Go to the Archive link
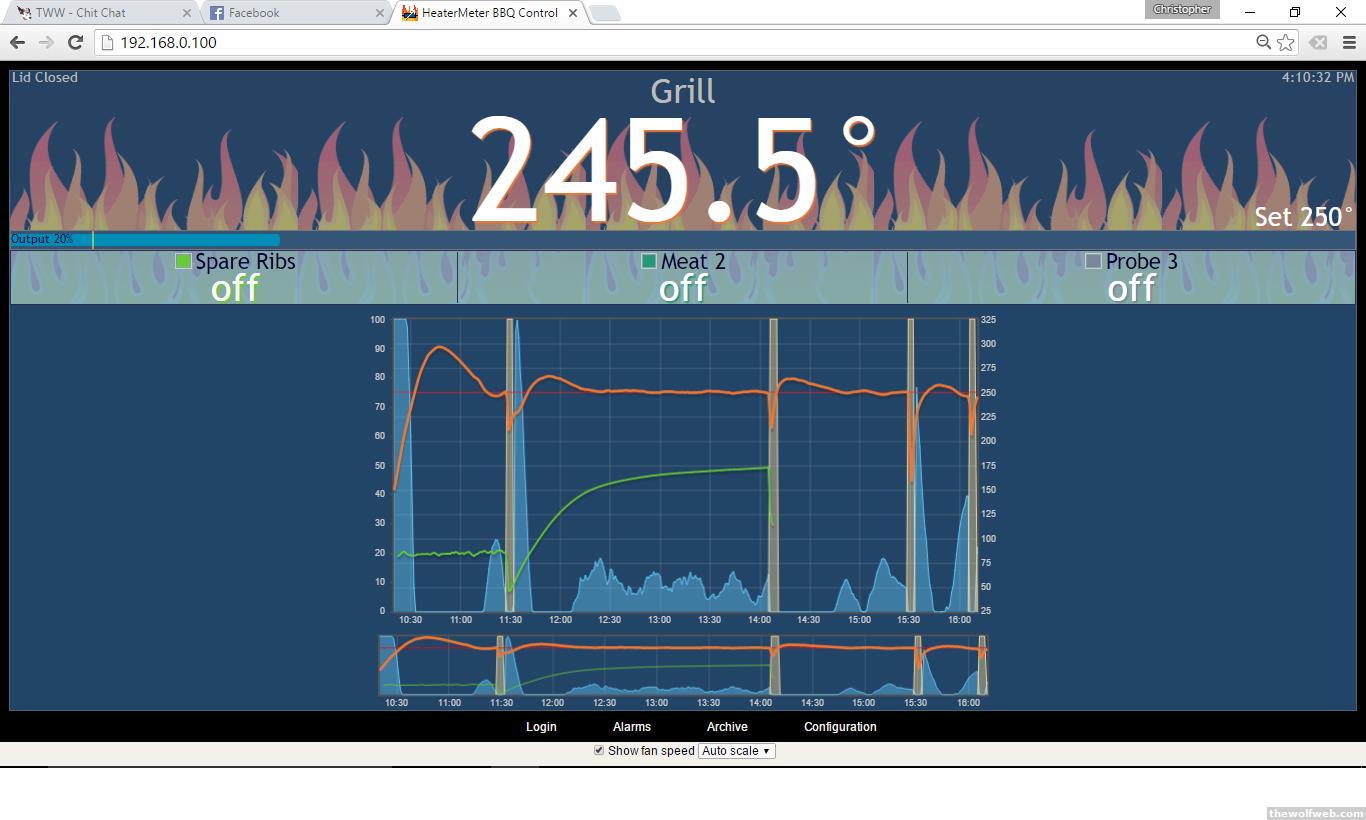 (x=727, y=727)
